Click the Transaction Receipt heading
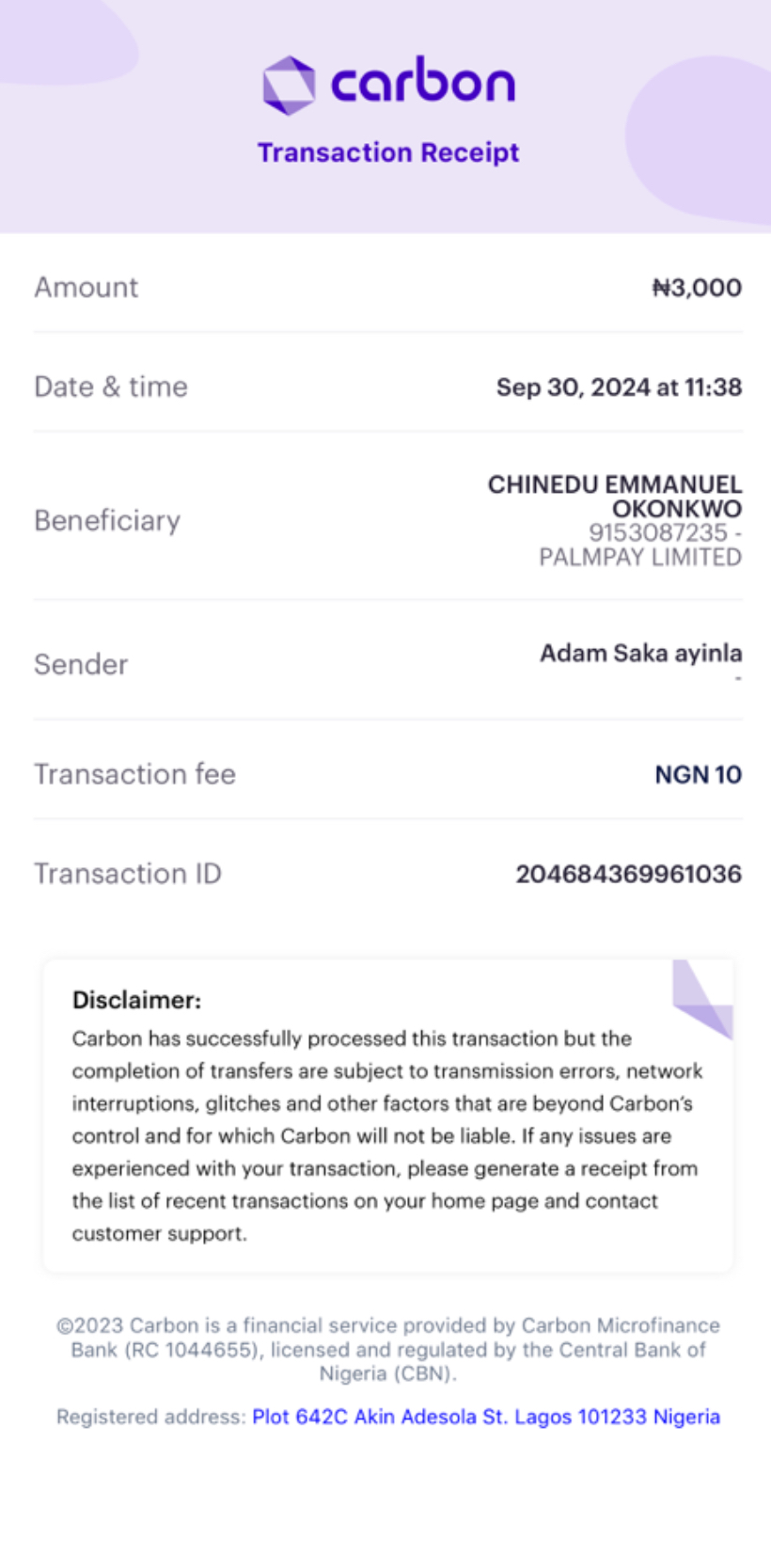 (x=388, y=152)
